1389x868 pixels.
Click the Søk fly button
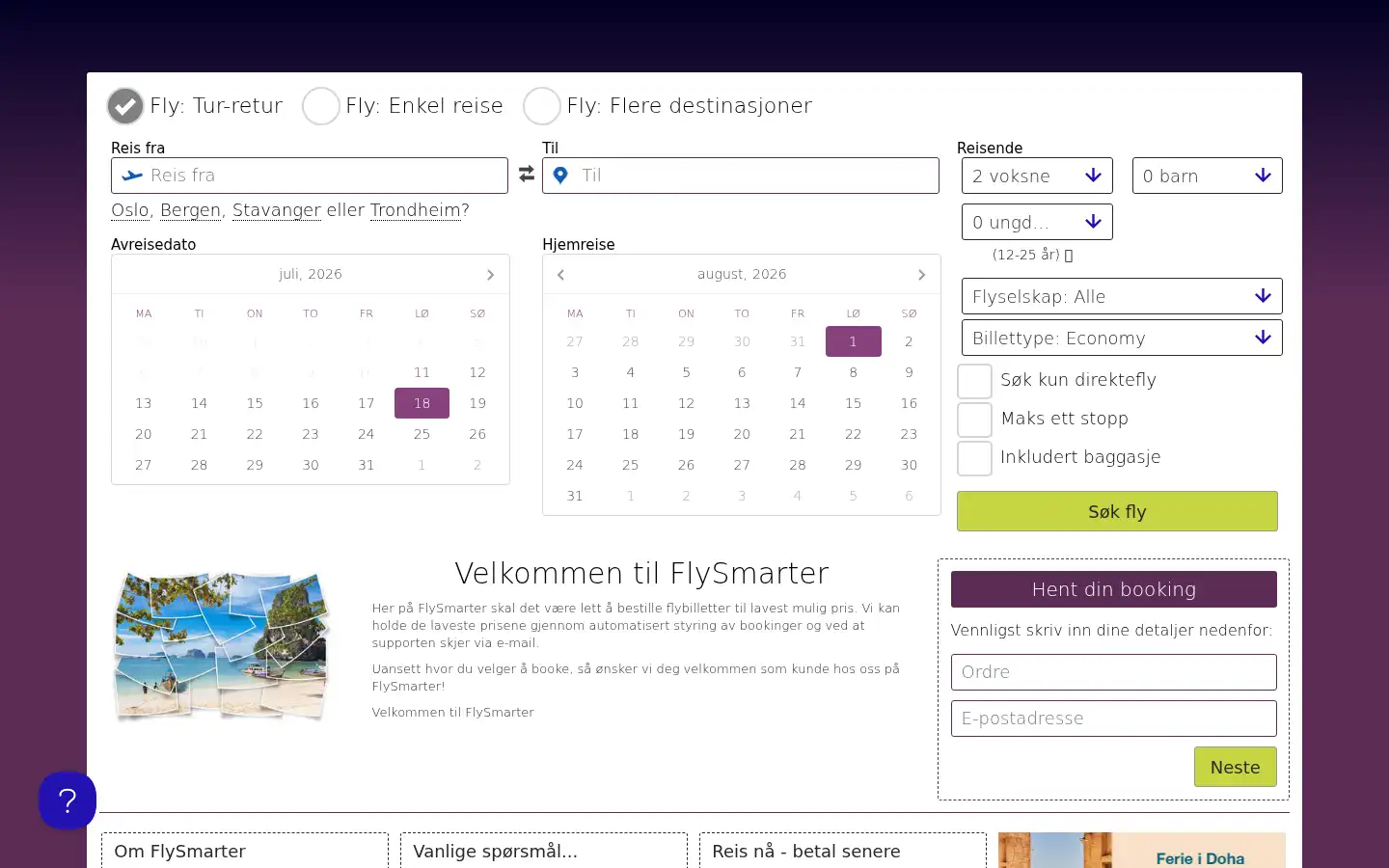[1117, 511]
